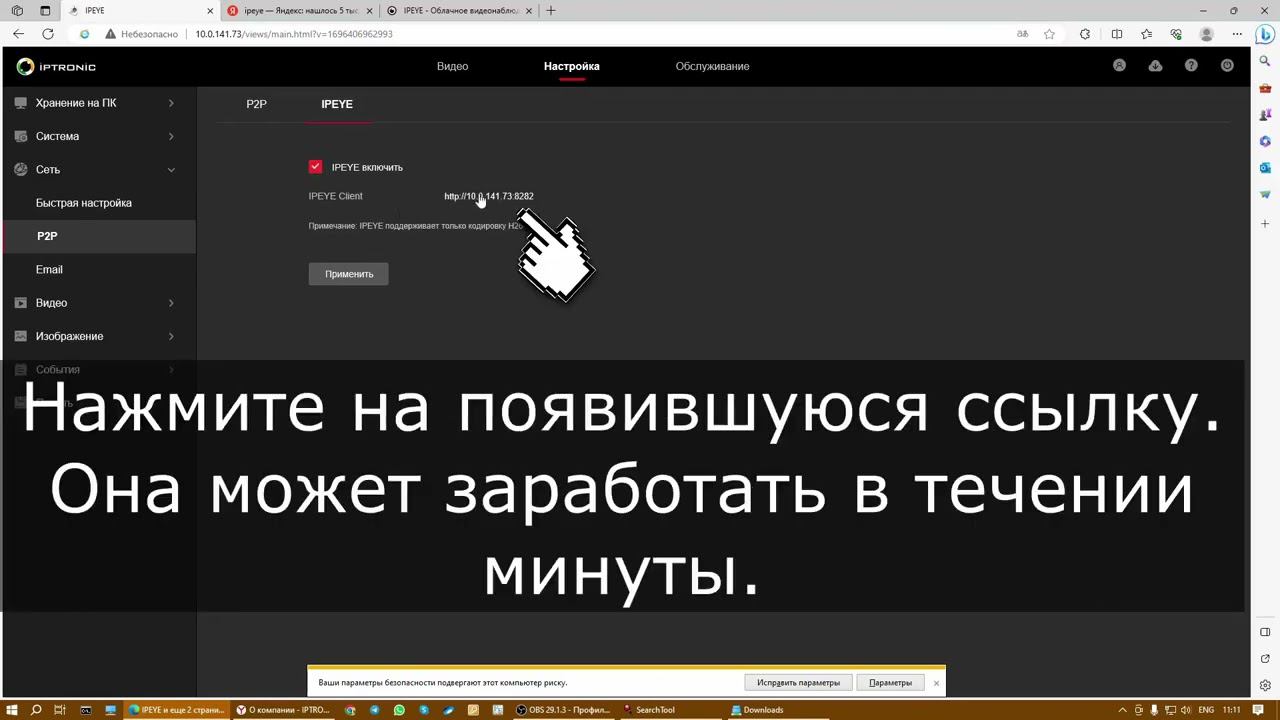This screenshot has height=720, width=1280.
Task: Open Telegram from the taskbar
Action: click(x=375, y=710)
